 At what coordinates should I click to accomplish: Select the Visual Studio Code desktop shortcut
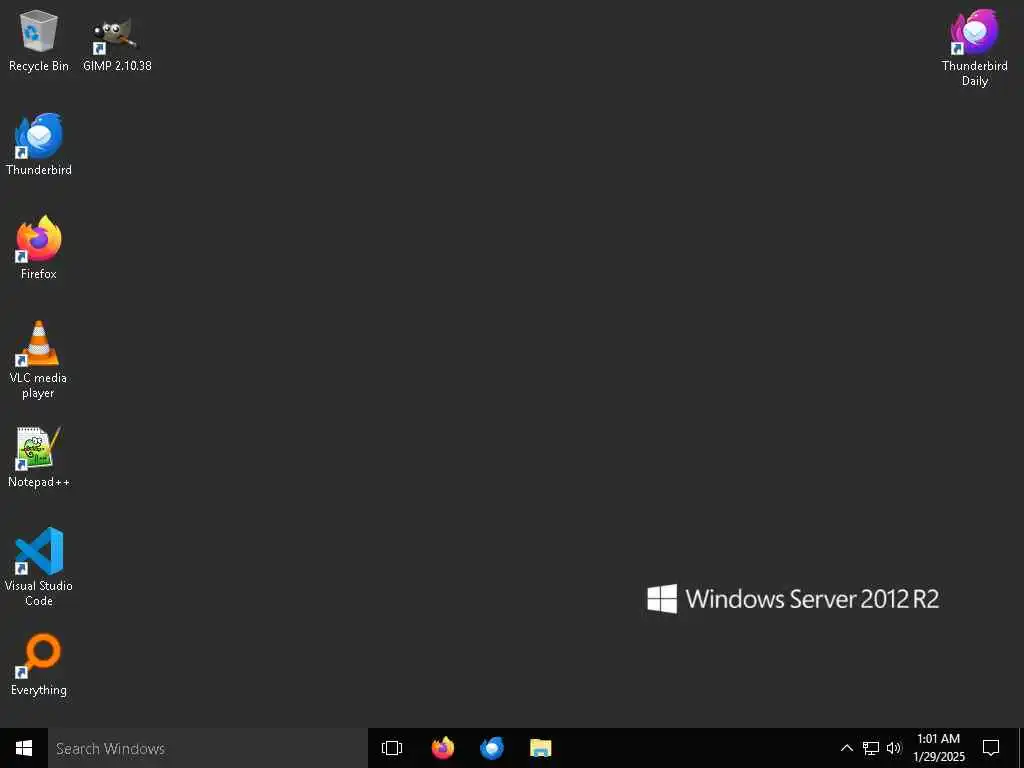pyautogui.click(x=39, y=567)
